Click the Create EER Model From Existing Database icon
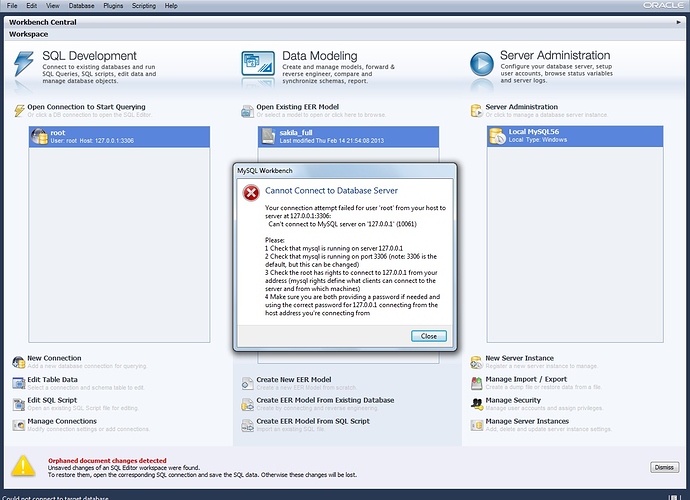The image size is (690, 500). [x=247, y=404]
